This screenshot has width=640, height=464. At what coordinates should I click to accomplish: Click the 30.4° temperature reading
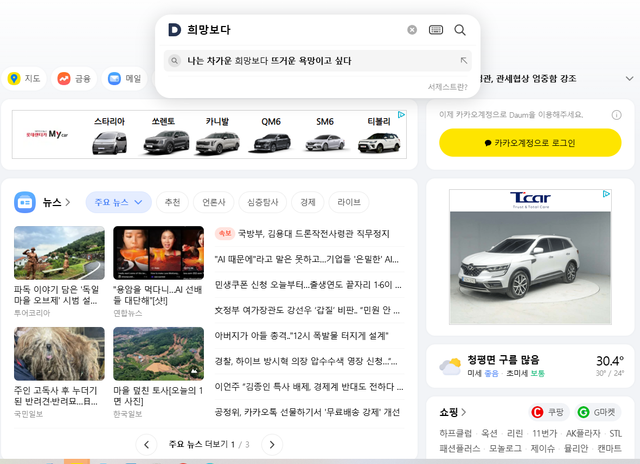(610, 361)
